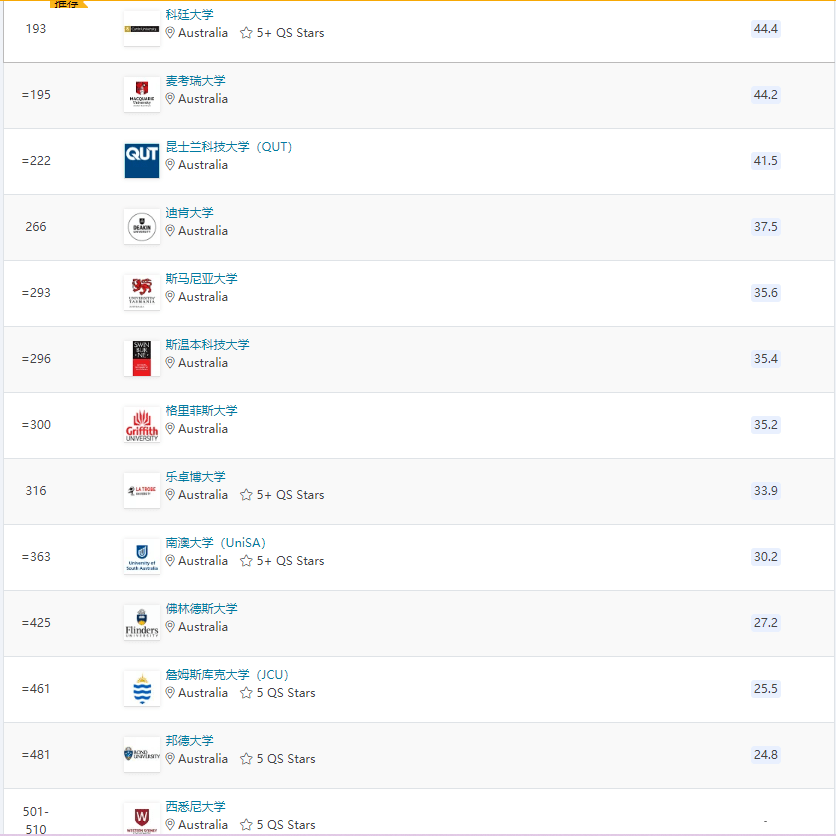The width and height of the screenshot is (836, 836).
Task: Click the 35.6 score for 斯马尼亚大学
Action: (x=766, y=293)
